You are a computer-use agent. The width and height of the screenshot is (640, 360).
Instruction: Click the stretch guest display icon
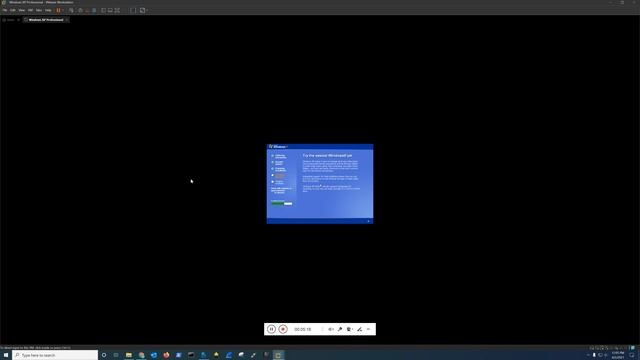point(142,10)
